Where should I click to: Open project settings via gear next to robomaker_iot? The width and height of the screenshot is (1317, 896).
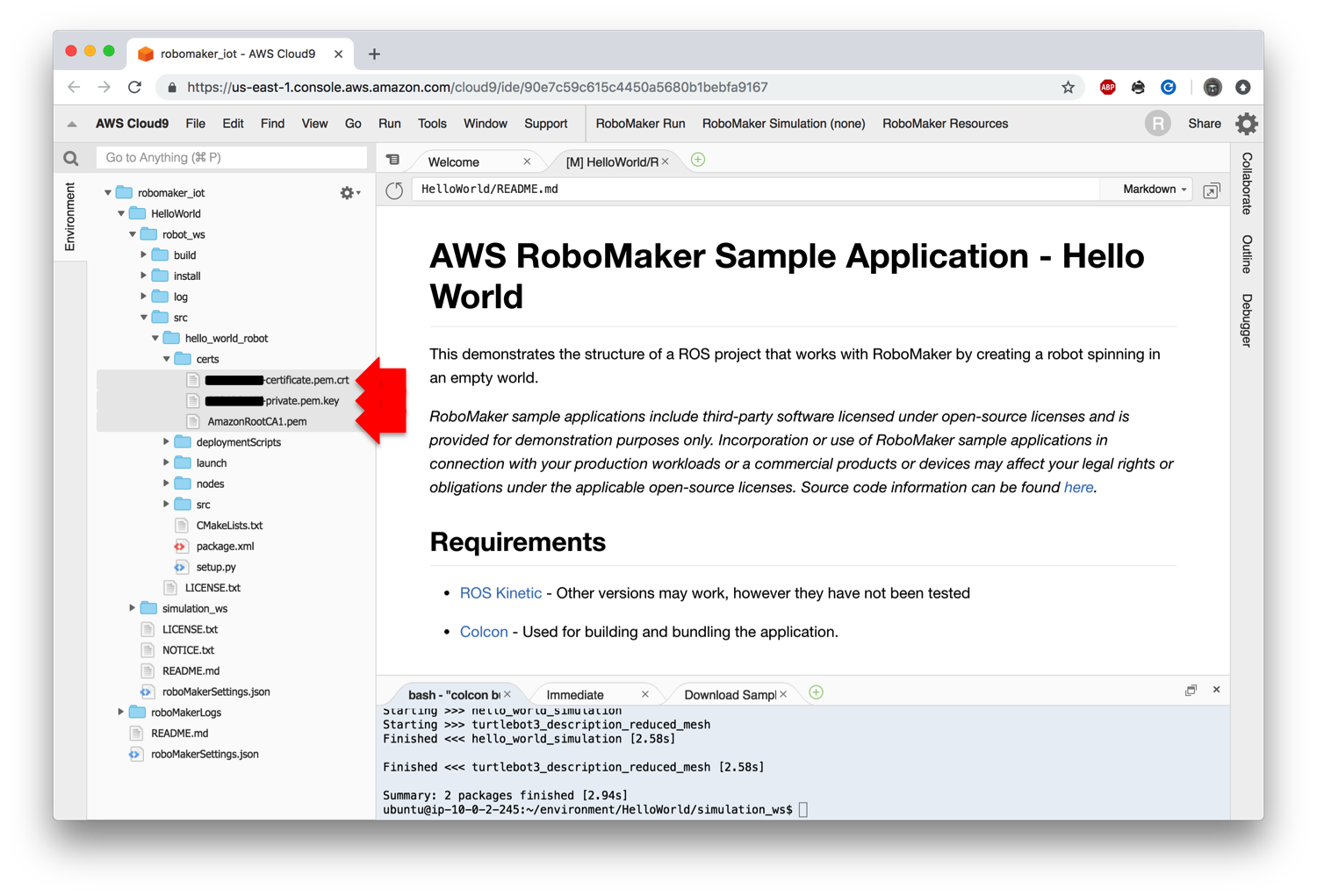coord(348,192)
